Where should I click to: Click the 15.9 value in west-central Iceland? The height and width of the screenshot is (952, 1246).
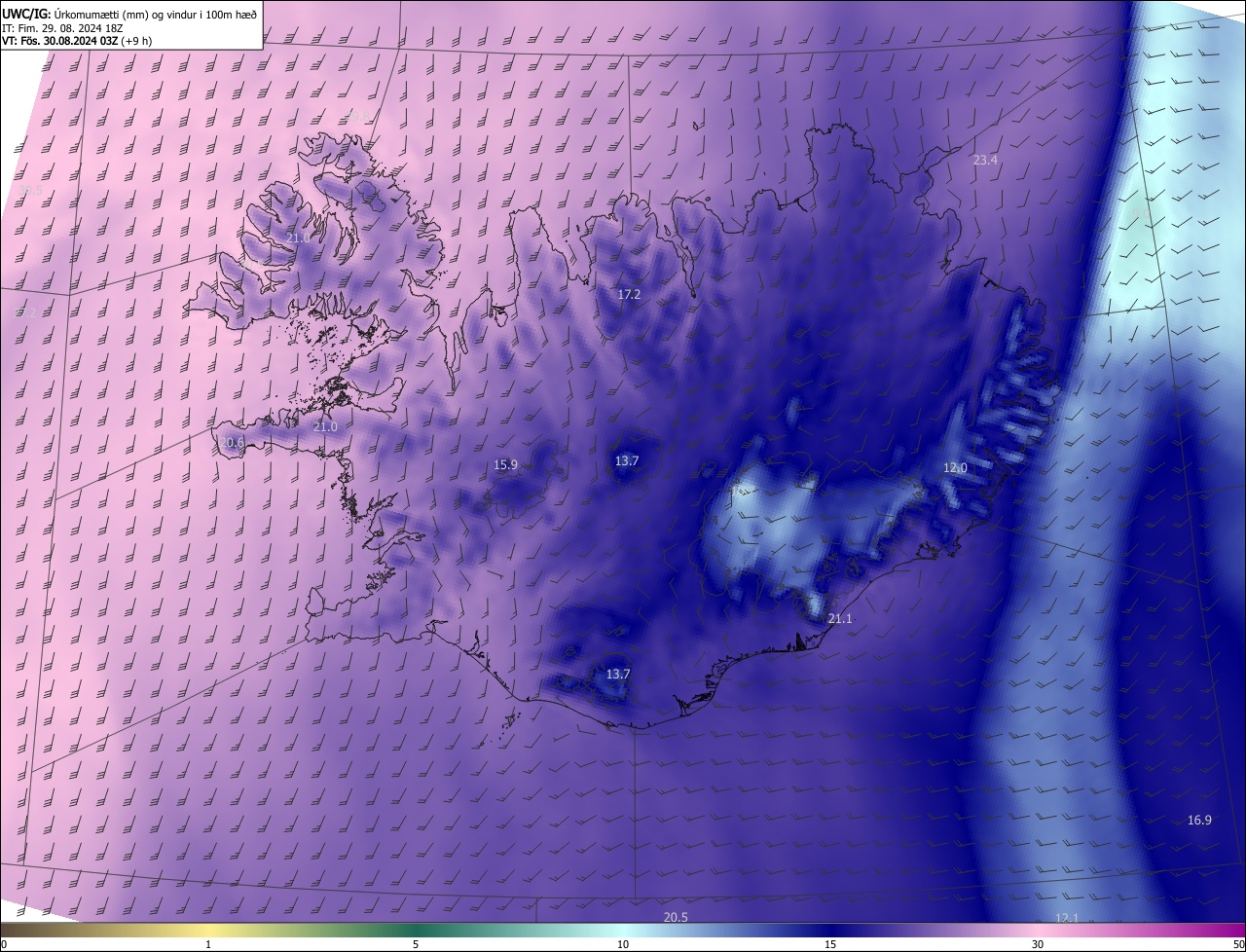pyautogui.click(x=505, y=464)
